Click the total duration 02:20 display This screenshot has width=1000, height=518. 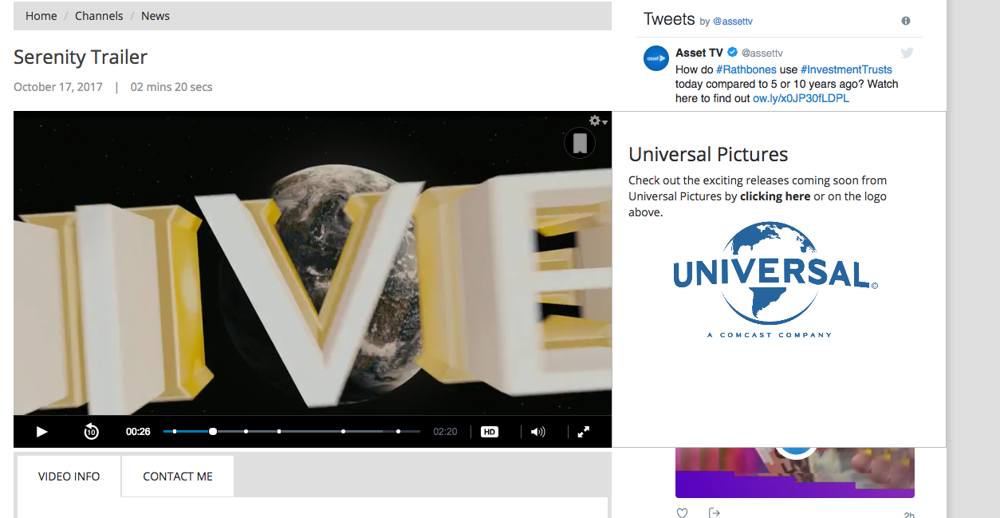point(445,432)
